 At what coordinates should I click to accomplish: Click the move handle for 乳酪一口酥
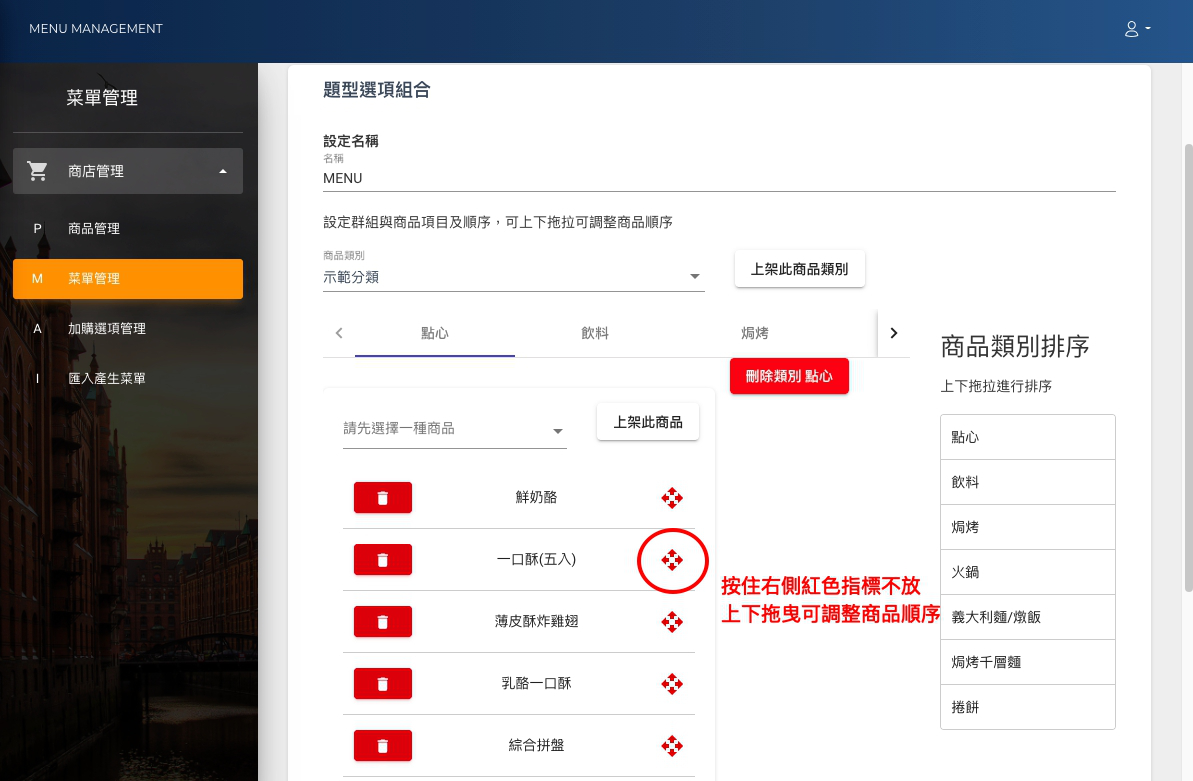[x=672, y=684]
